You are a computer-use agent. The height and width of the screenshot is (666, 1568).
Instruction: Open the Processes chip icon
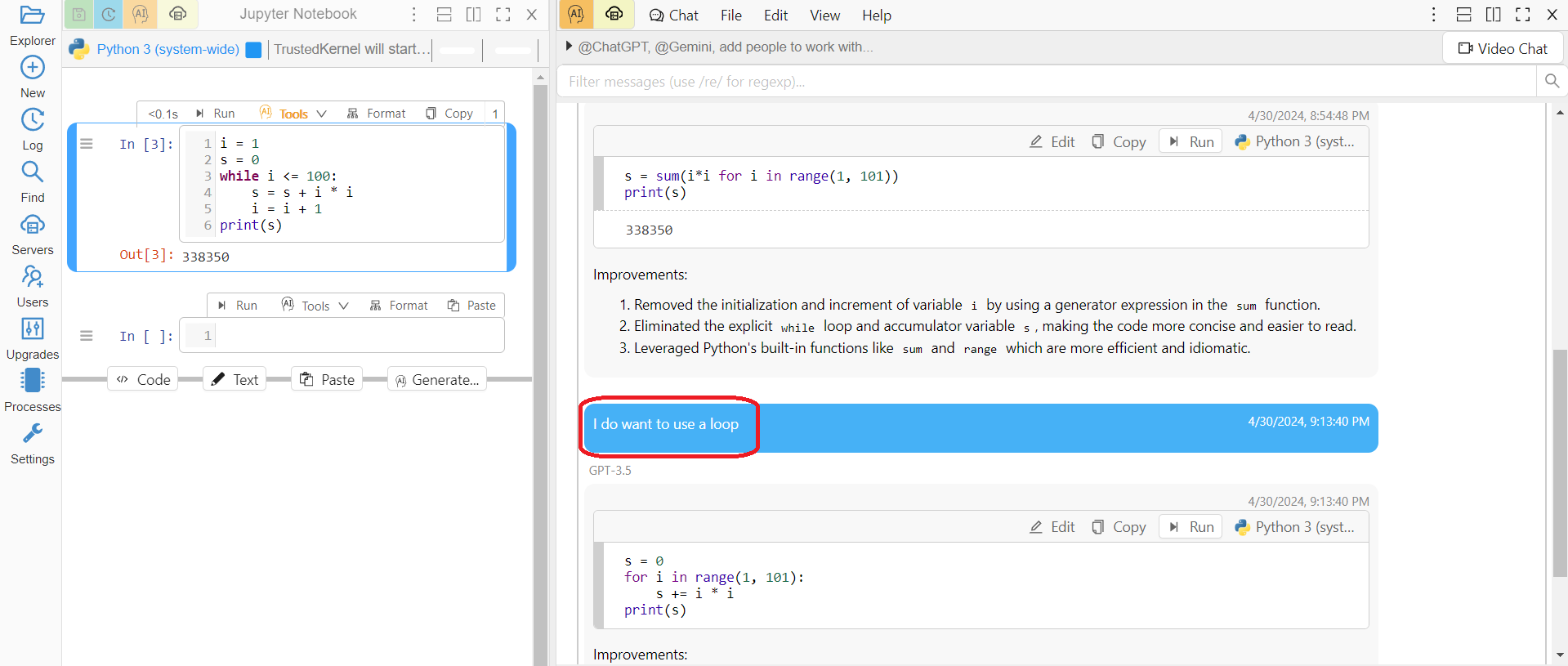32,381
